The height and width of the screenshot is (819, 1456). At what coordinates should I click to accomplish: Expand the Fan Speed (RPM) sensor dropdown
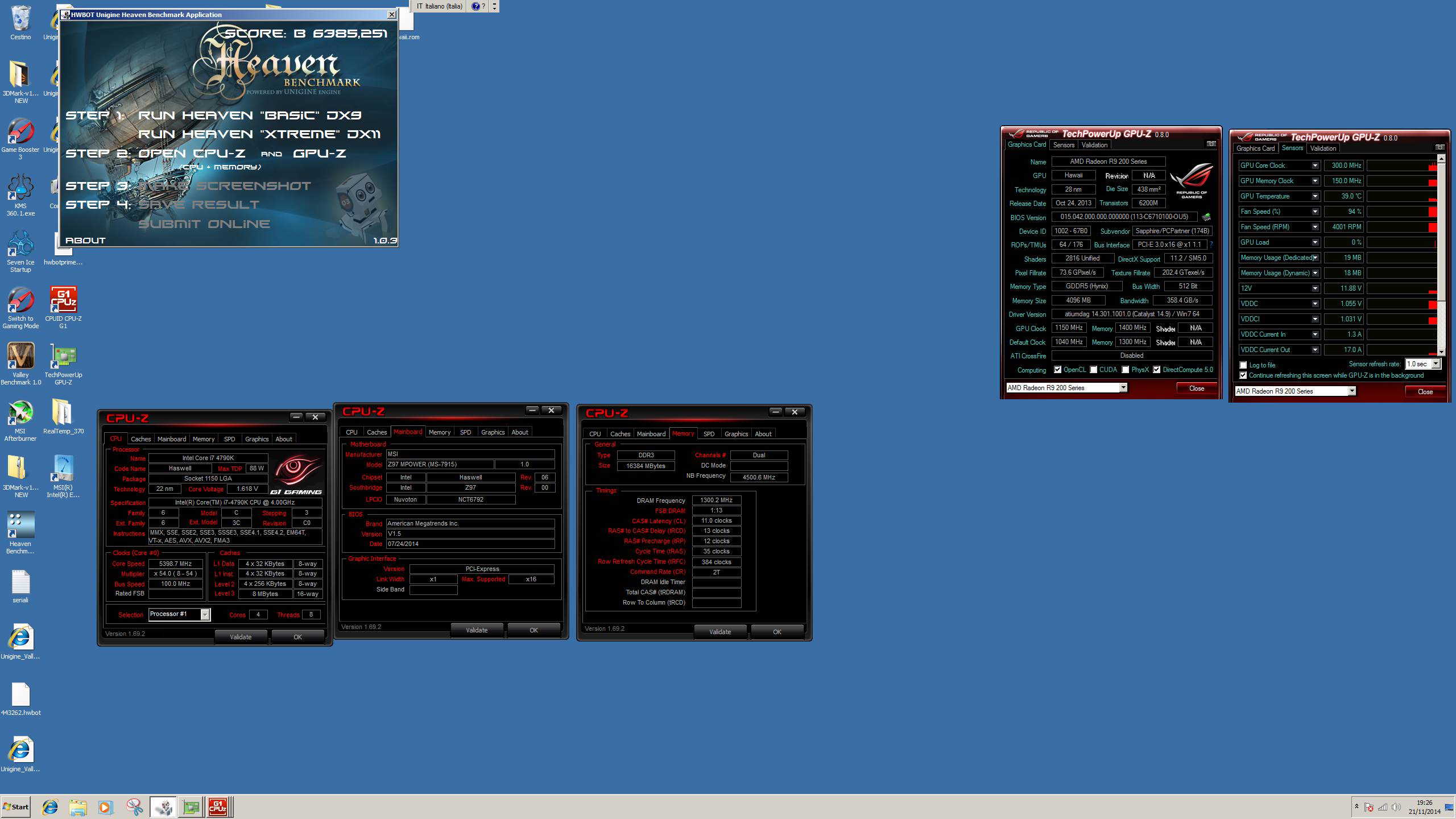click(1315, 227)
